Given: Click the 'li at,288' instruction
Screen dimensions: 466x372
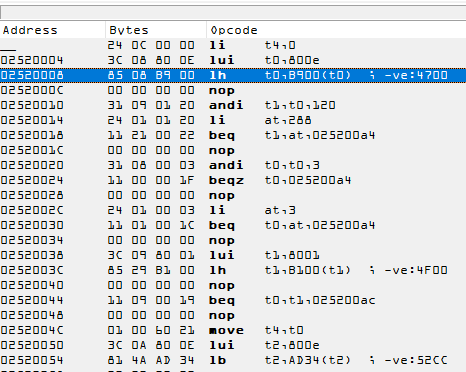Looking at the screenshot, I should click(260, 120).
